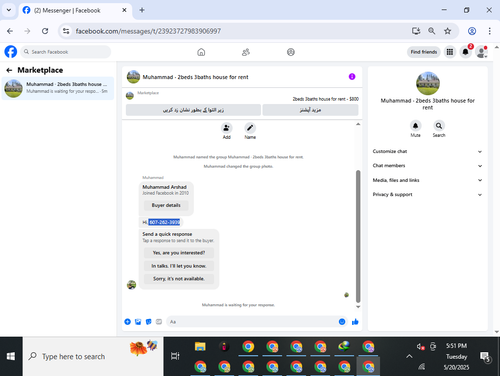The image size is (500, 376).
Task: Click the Search Facebook input field
Action: coord(66,52)
